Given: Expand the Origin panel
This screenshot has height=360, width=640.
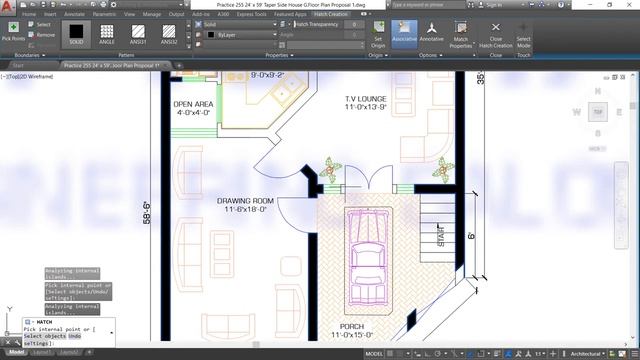Looking at the screenshot, I should pyautogui.click(x=378, y=55).
